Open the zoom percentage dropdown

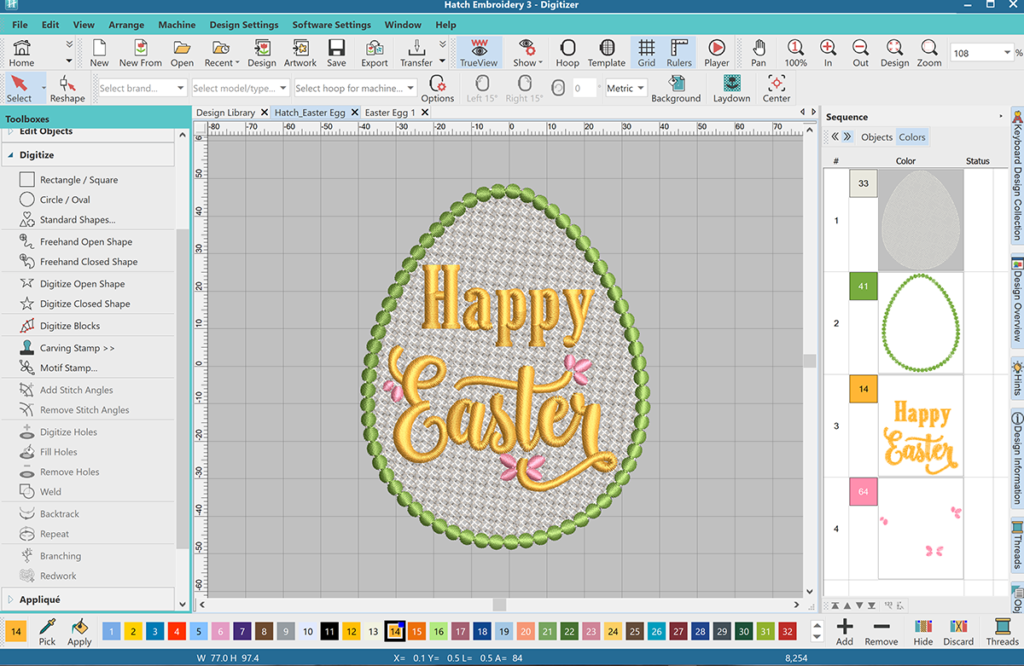pos(1007,53)
